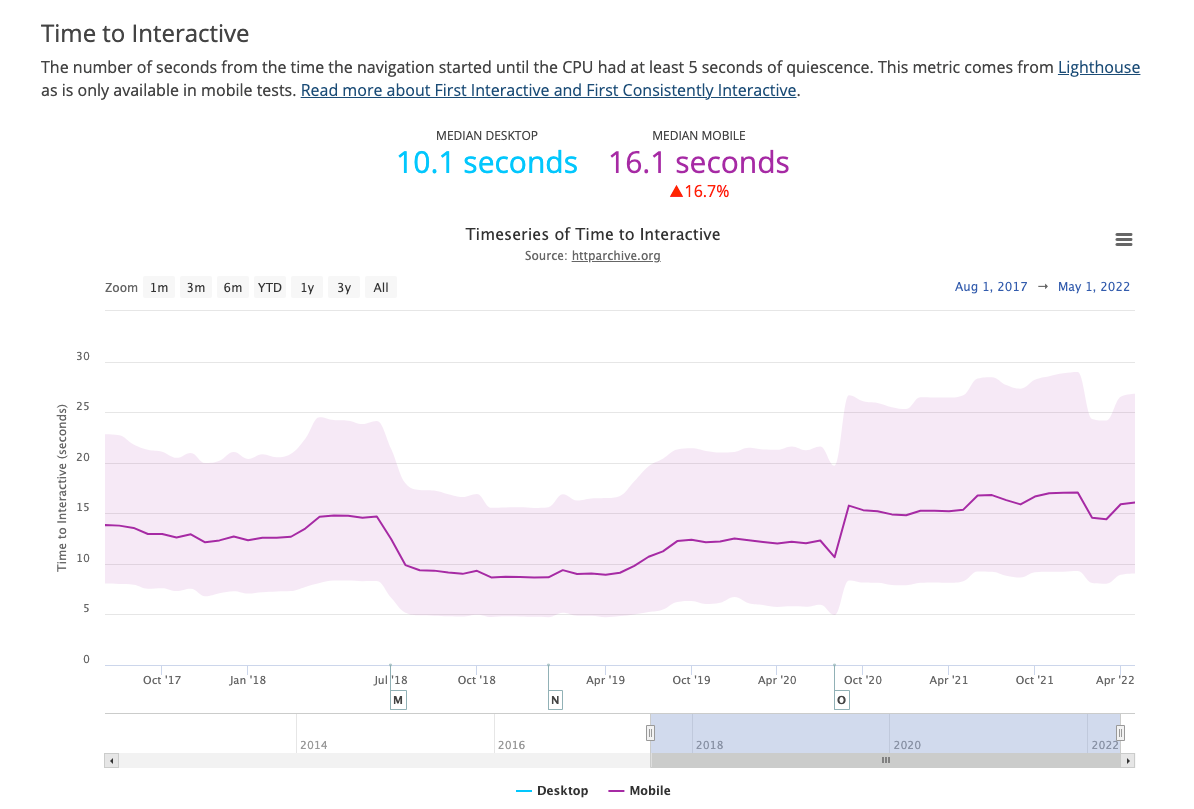1194x809 pixels.
Task: Set zoom range to 3m
Action: tap(196, 287)
